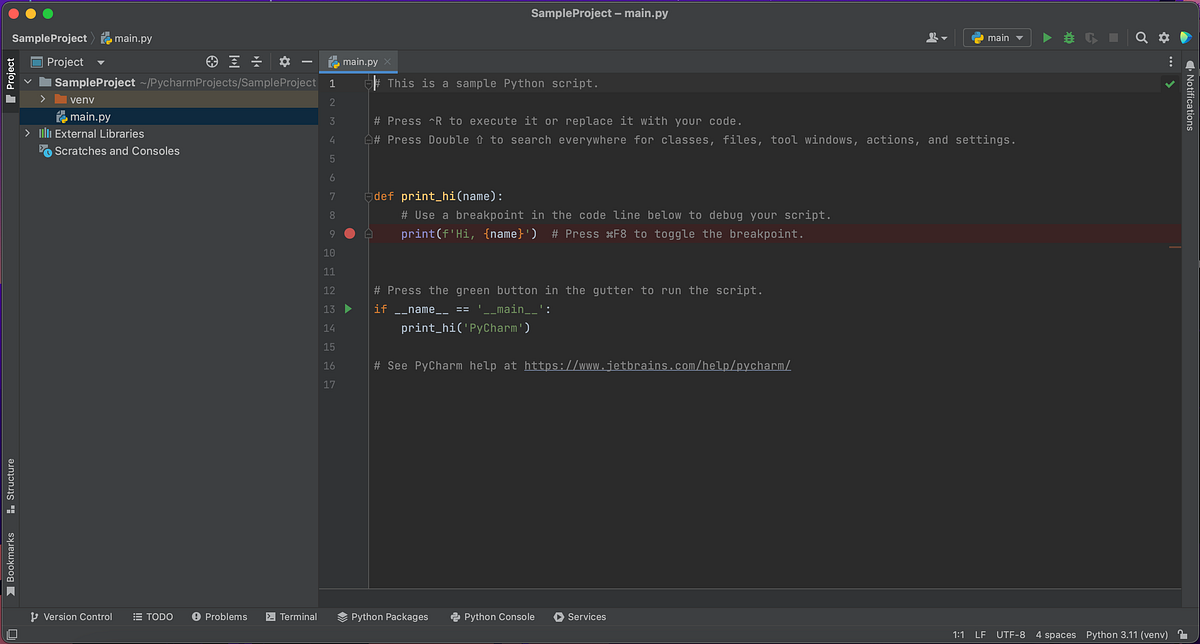Select the Opened File in Project view
The height and width of the screenshot is (644, 1200).
click(x=211, y=61)
